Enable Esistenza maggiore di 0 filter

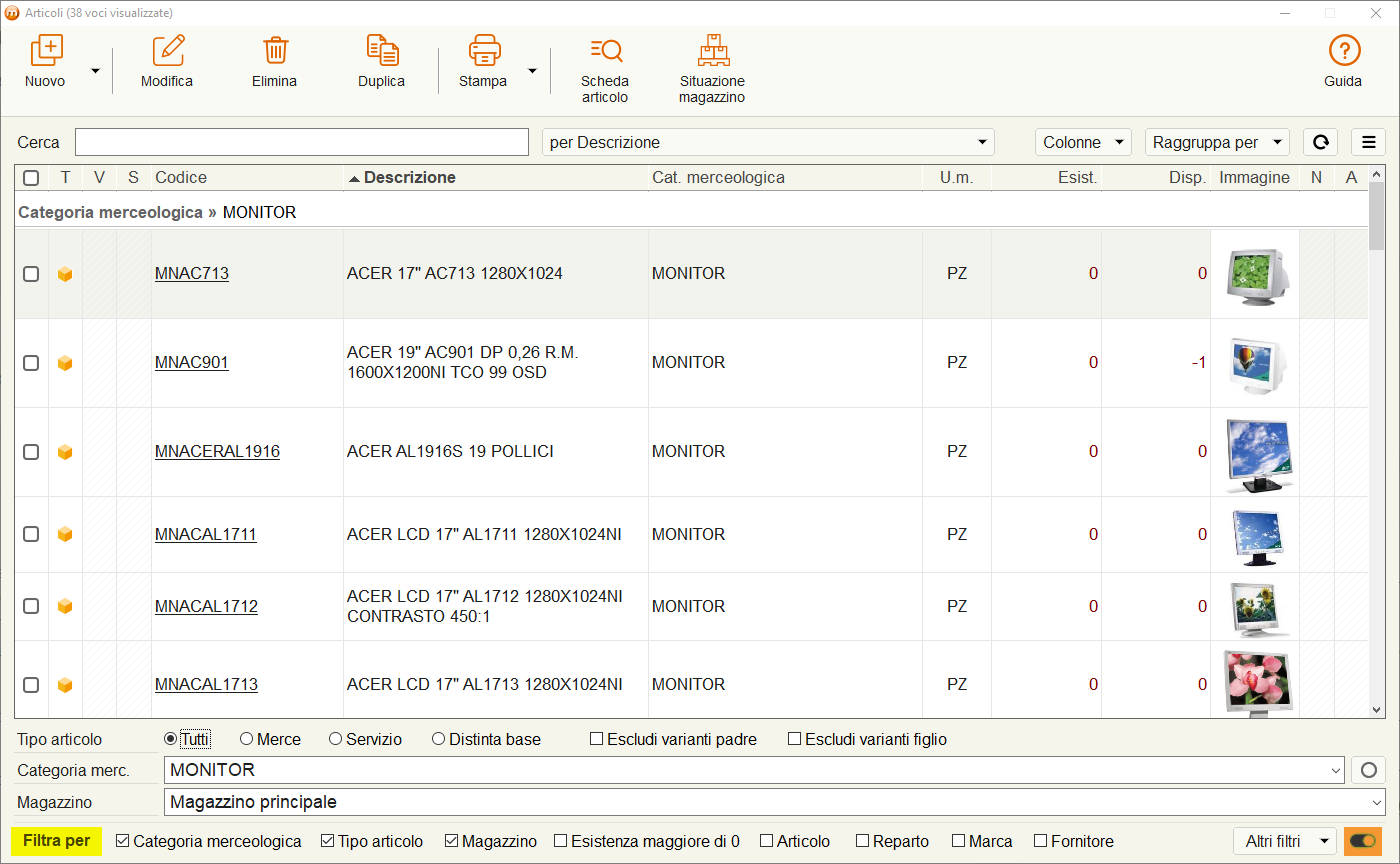[561, 841]
